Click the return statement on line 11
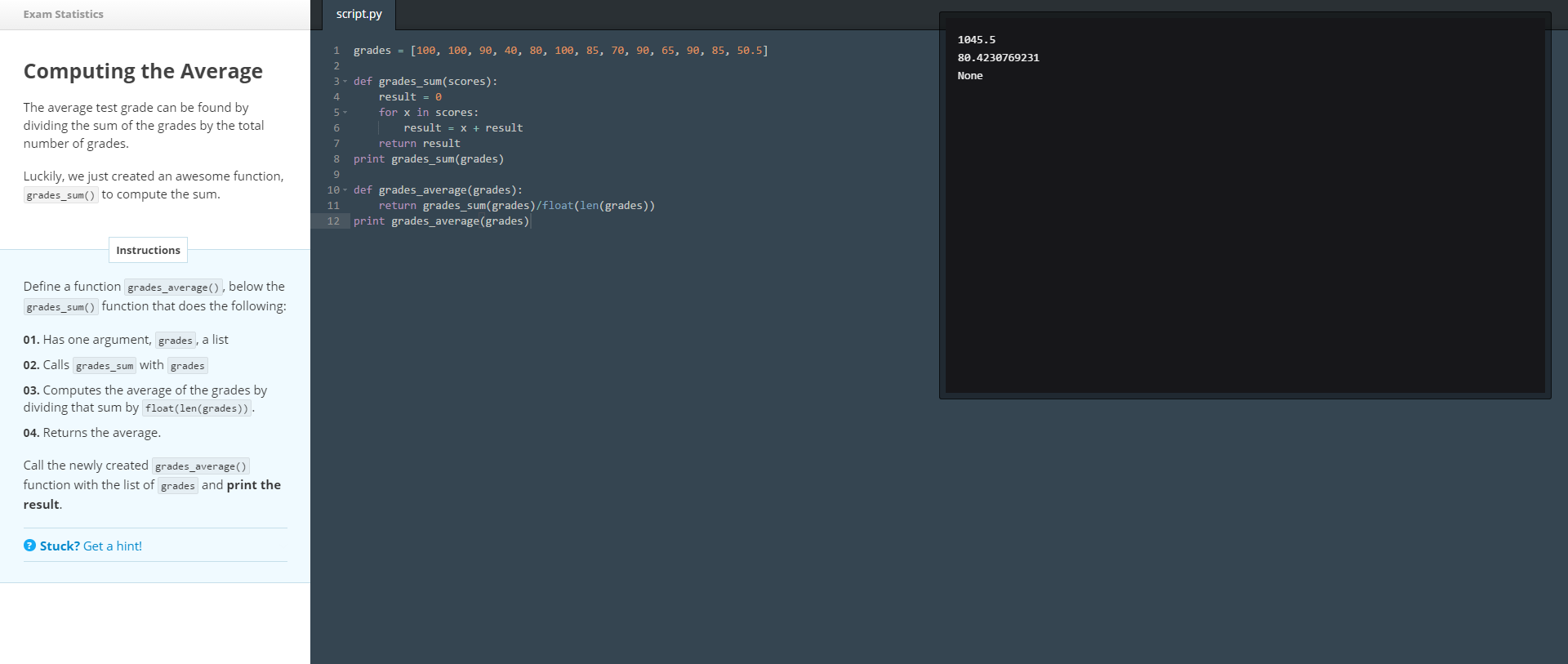1568x664 pixels. [x=516, y=206]
